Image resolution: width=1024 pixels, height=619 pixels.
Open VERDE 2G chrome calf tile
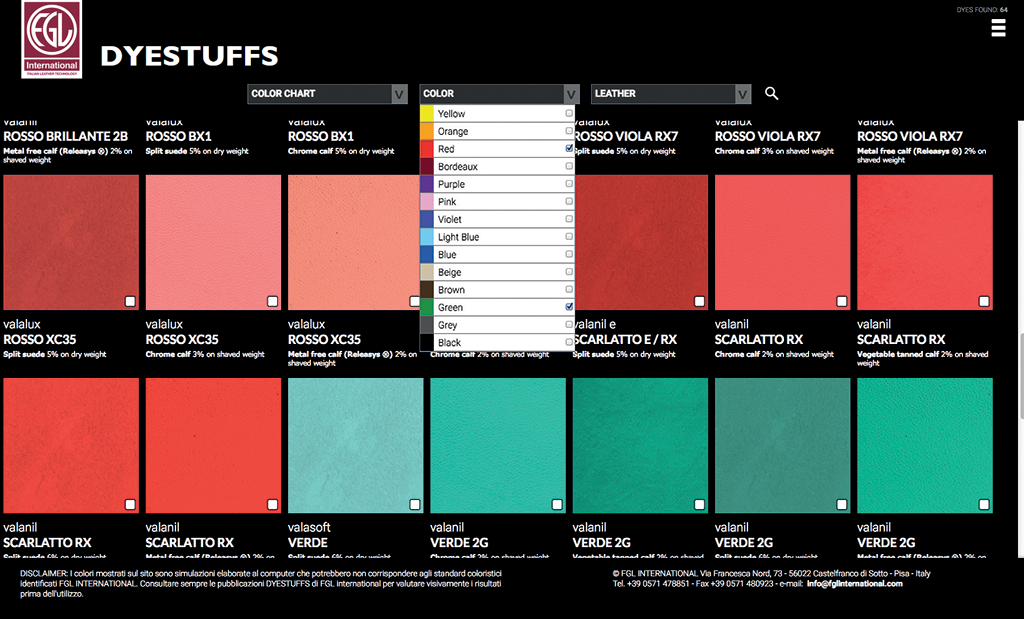coord(498,445)
